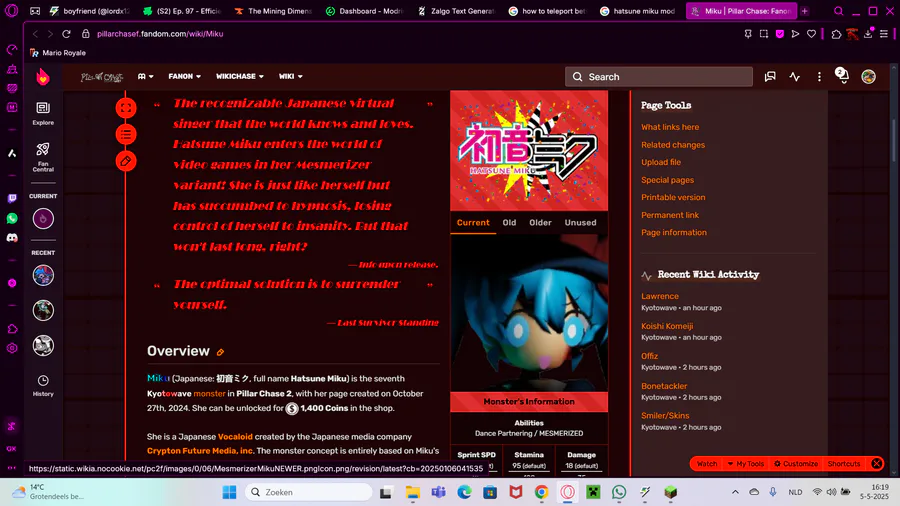The width and height of the screenshot is (900, 506).
Task: Open the Related changes link
Action: coord(673,145)
